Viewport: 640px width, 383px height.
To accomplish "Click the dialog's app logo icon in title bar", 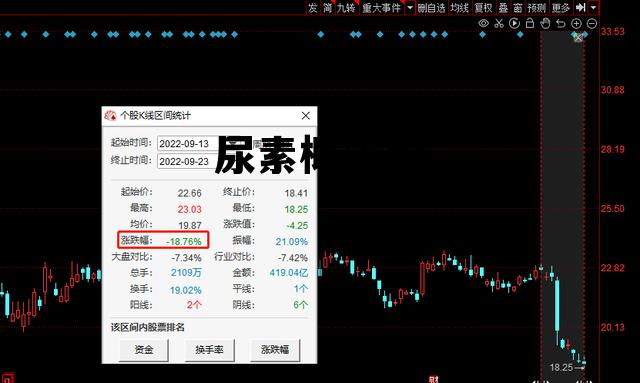I will pos(110,116).
